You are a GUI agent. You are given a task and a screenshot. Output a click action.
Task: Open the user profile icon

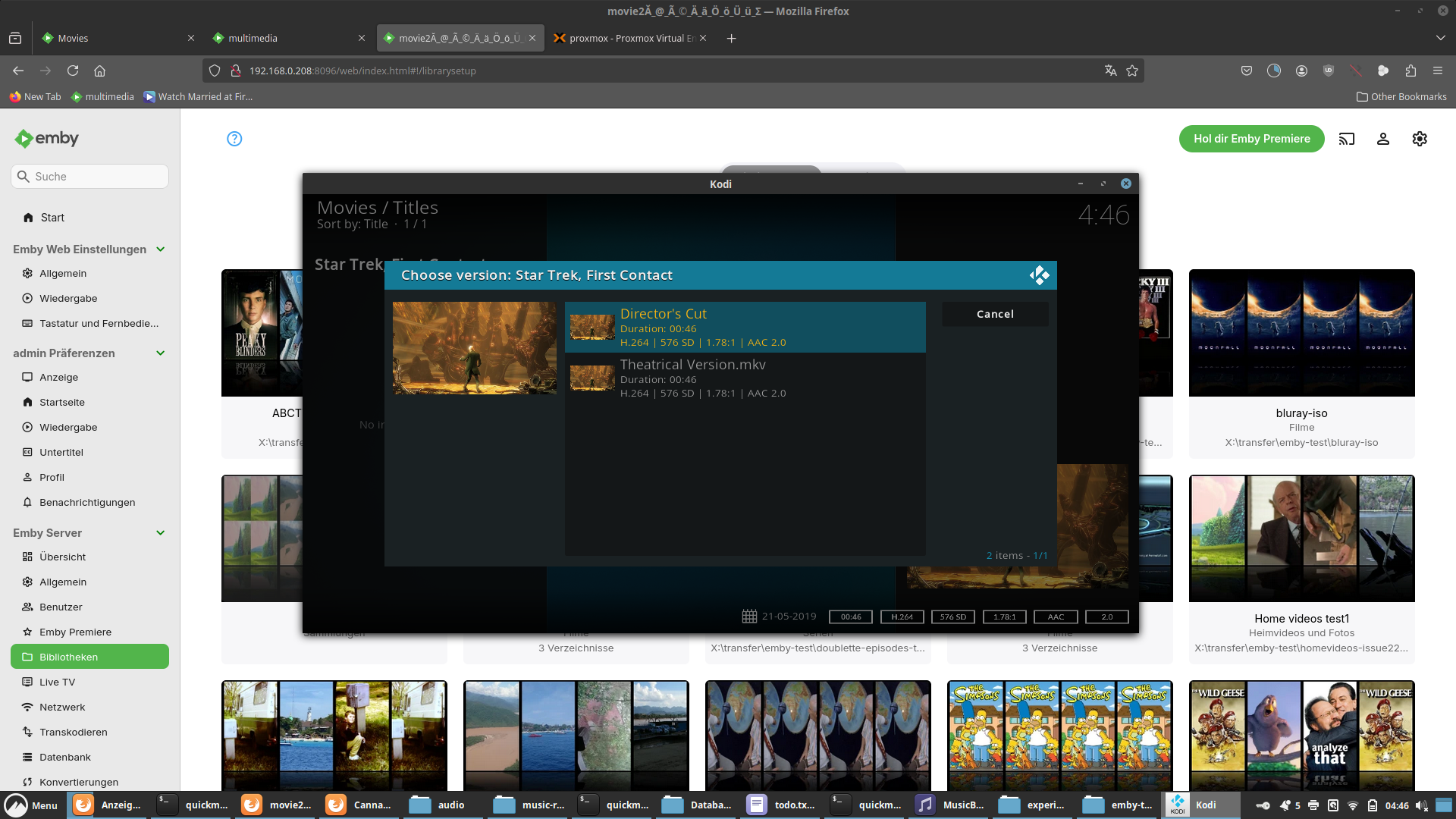[1382, 139]
